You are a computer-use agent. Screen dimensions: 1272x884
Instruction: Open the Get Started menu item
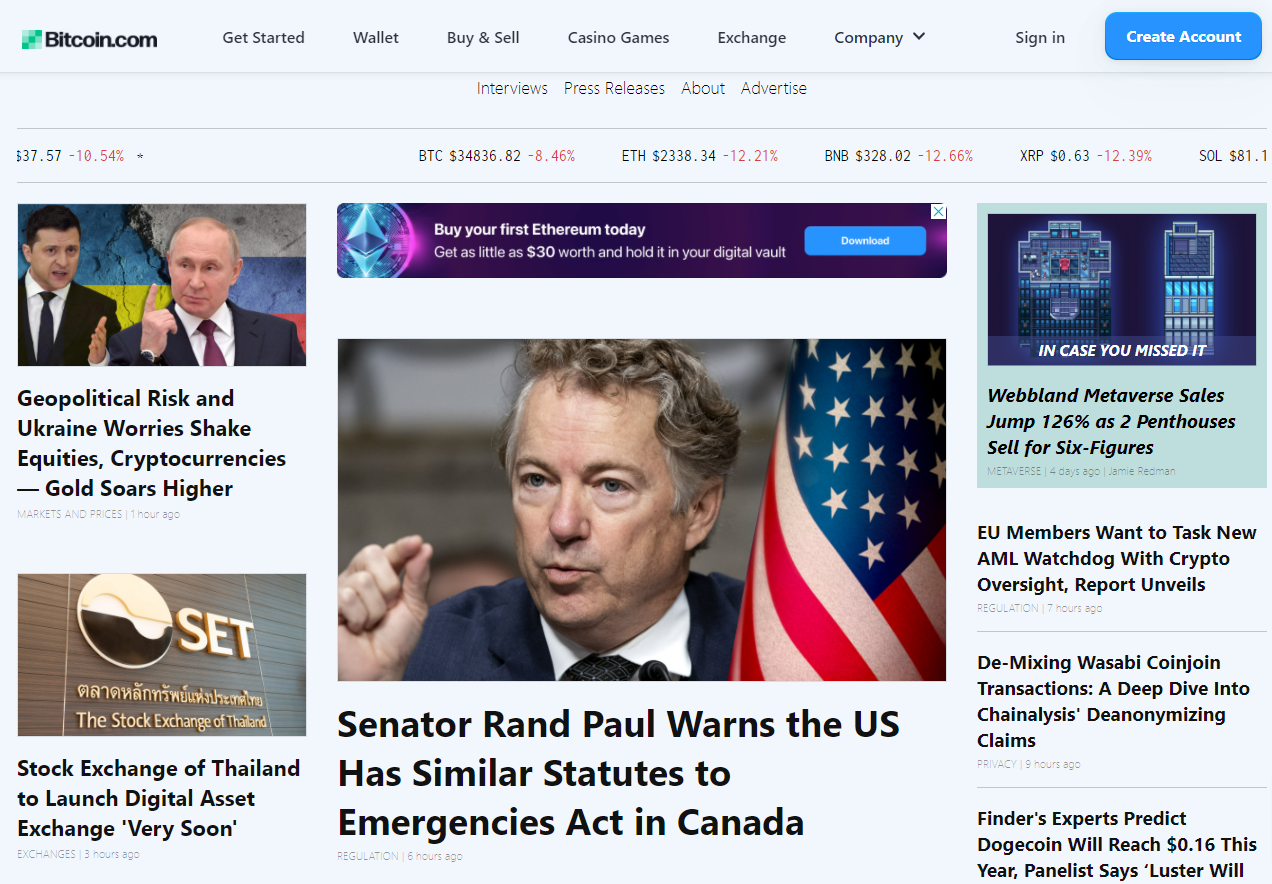tap(263, 37)
